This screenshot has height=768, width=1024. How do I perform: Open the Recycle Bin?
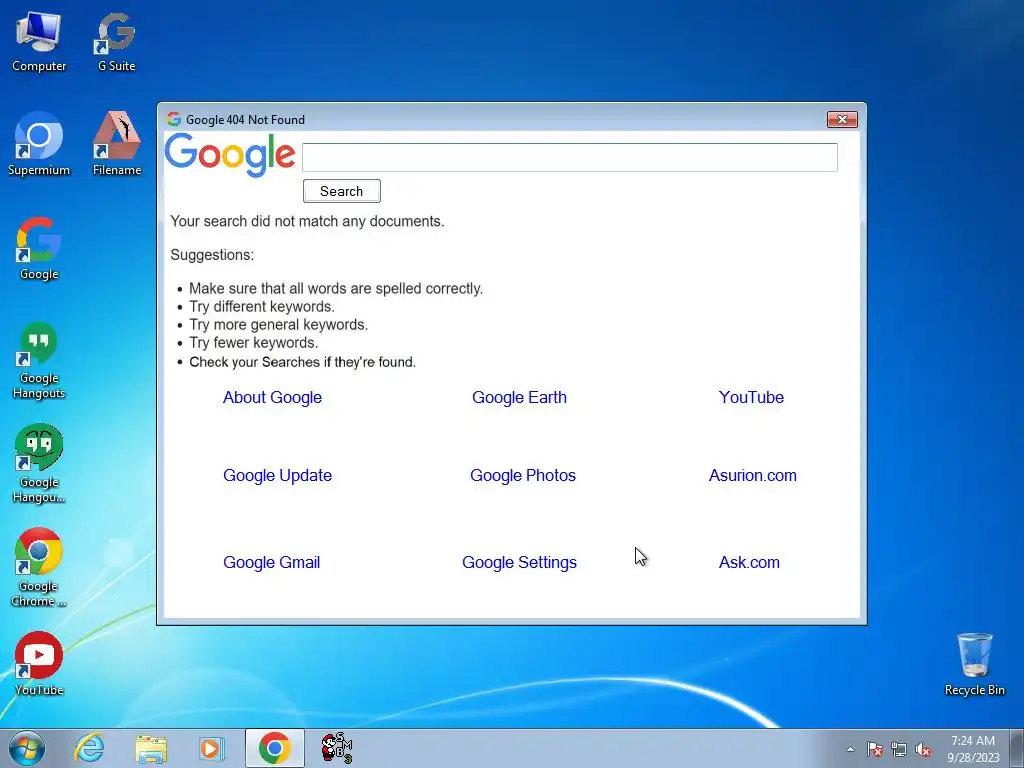click(974, 664)
